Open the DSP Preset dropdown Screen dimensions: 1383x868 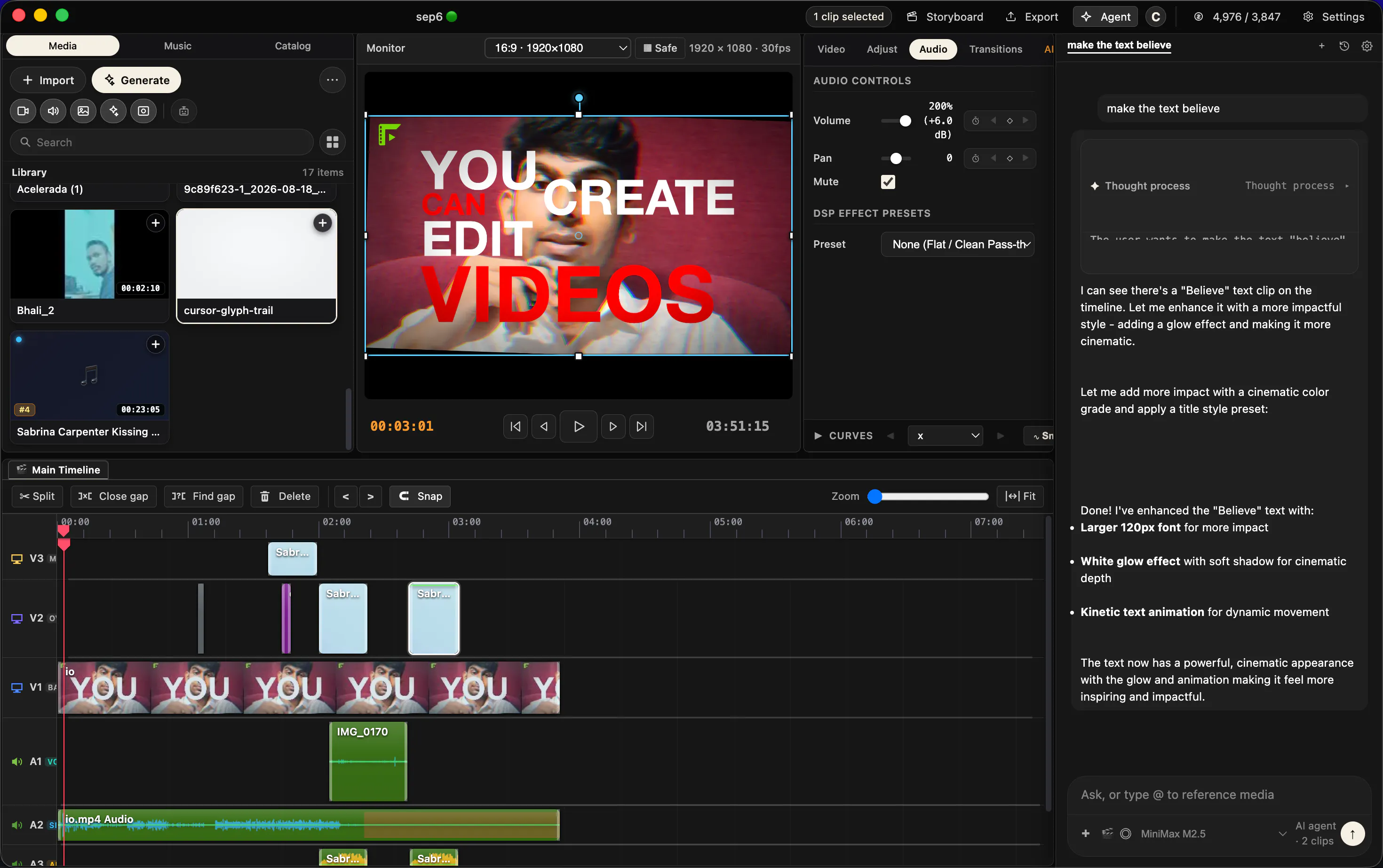pyautogui.click(x=957, y=245)
